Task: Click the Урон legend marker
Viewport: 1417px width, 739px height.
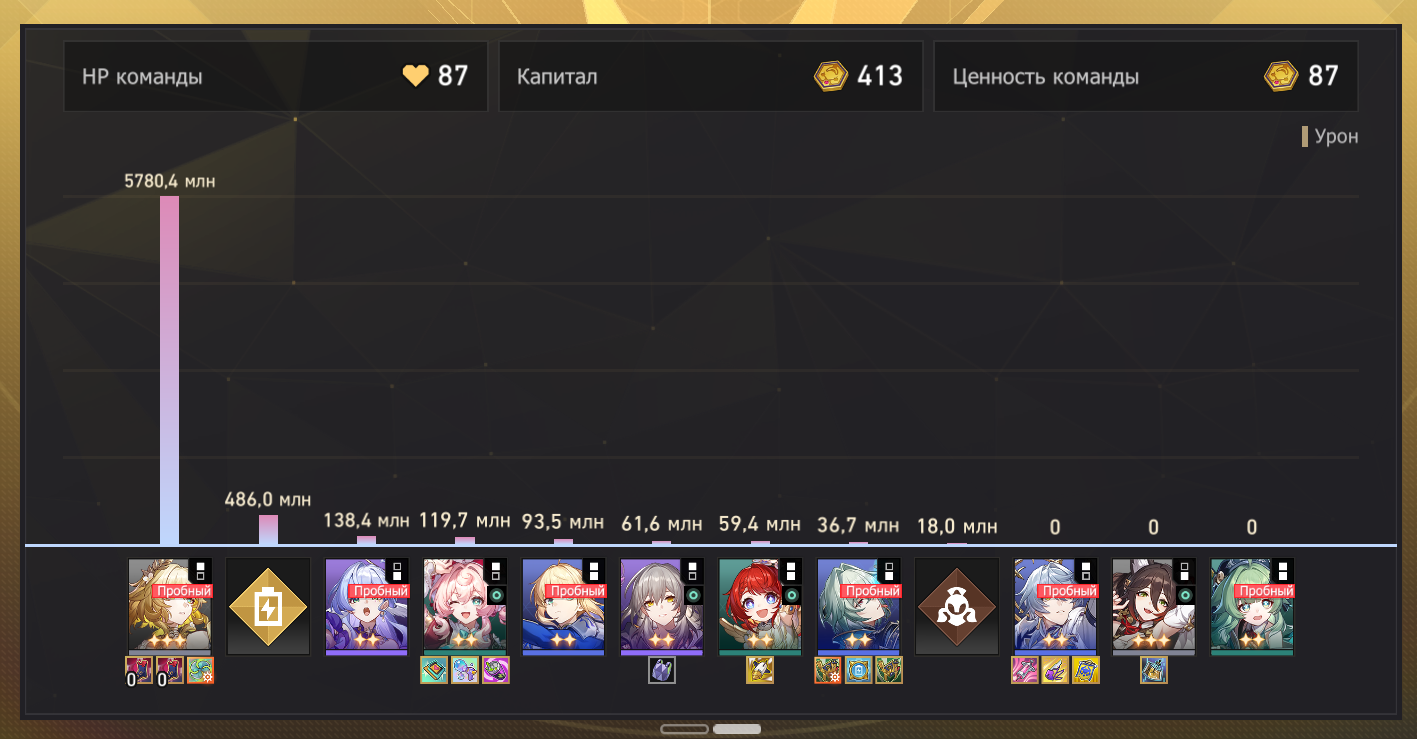Action: (1305, 137)
